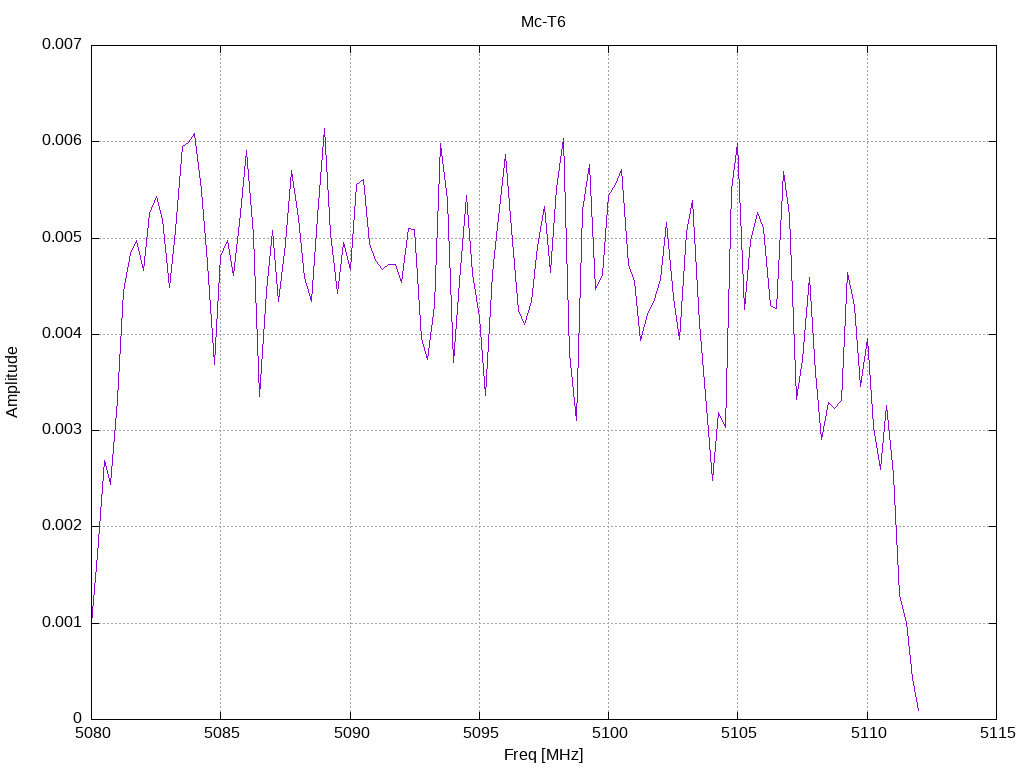Image resolution: width=1024 pixels, height=768 pixels.
Task: Click the 5115 x-axis tick label
Action: tap(997, 733)
